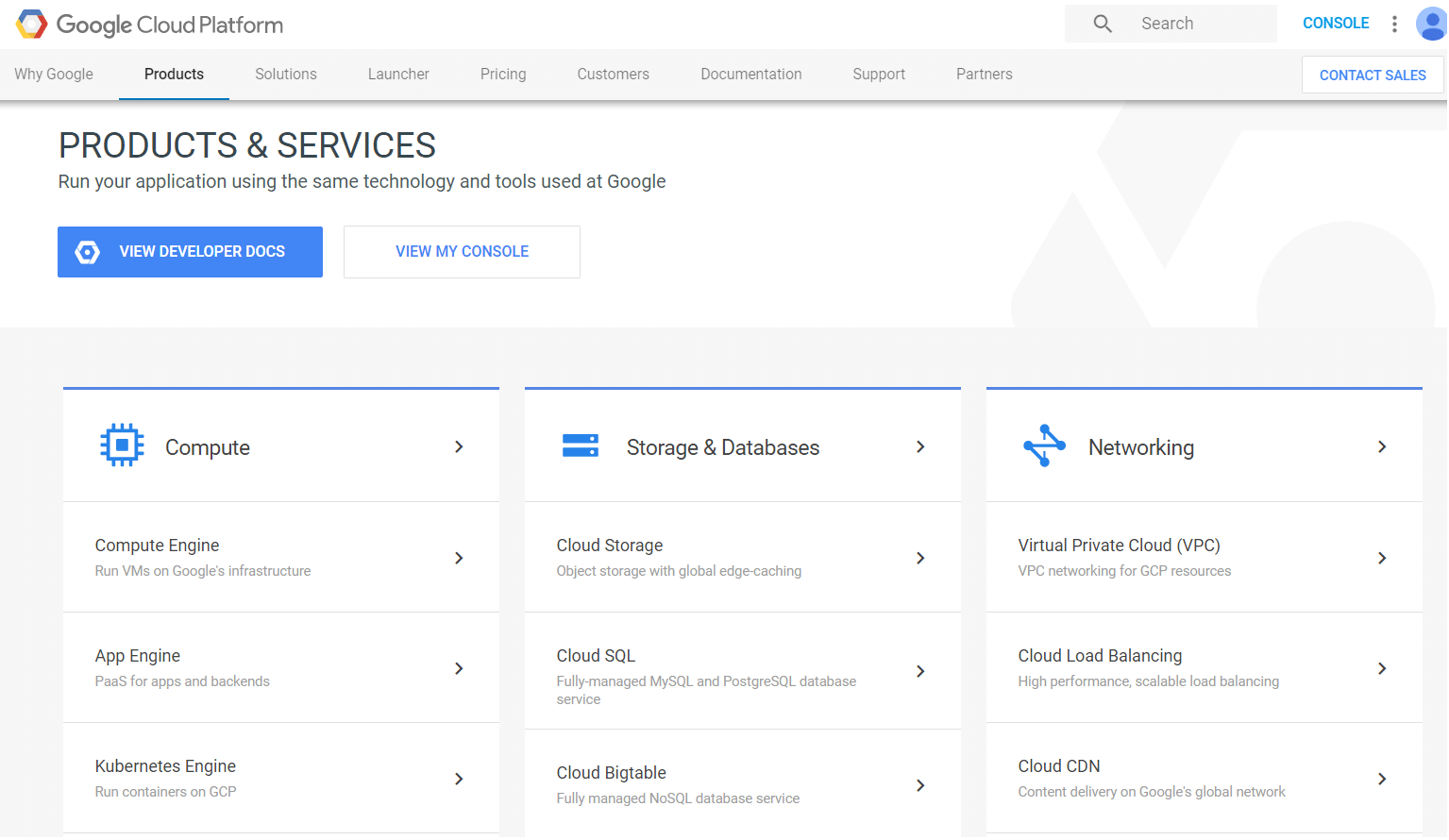Click the Google Cloud Platform title text
This screenshot has width=1449, height=840.
[x=170, y=25]
